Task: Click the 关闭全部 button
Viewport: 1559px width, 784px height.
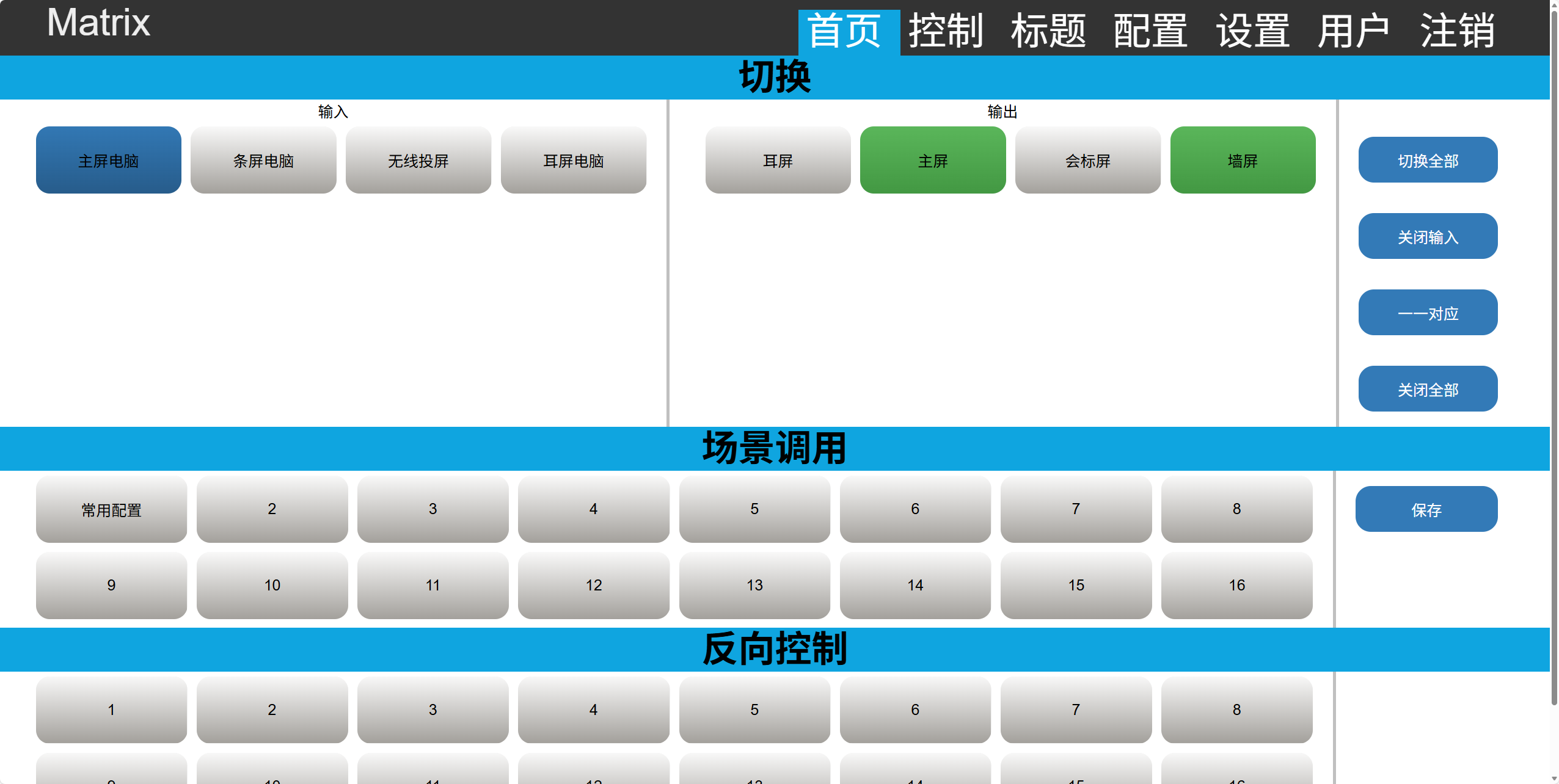Action: [1428, 389]
